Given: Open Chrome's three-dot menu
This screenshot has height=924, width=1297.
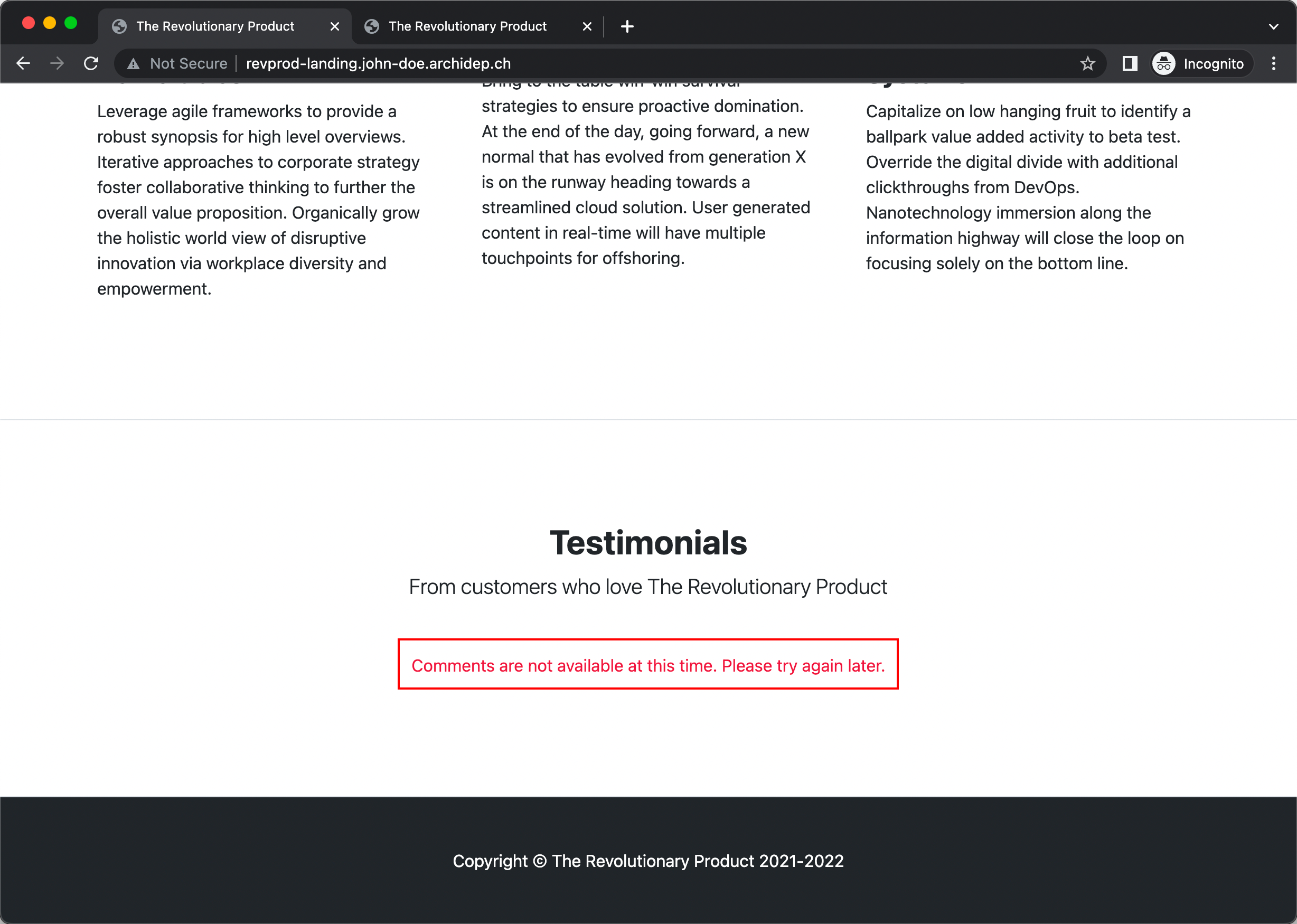Looking at the screenshot, I should pyautogui.click(x=1274, y=63).
